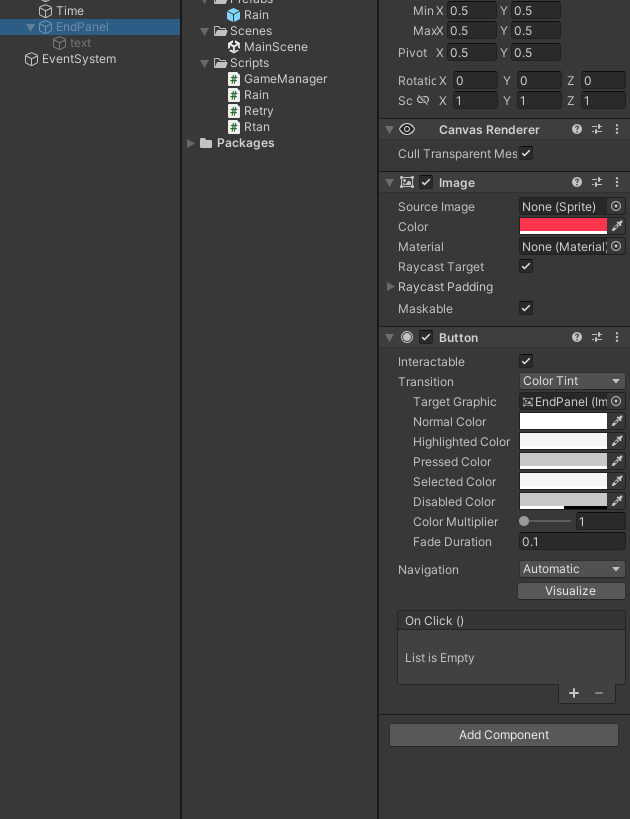Expand Raycast Padding foldout
Screen dimensions: 630x819
[x=390, y=286]
